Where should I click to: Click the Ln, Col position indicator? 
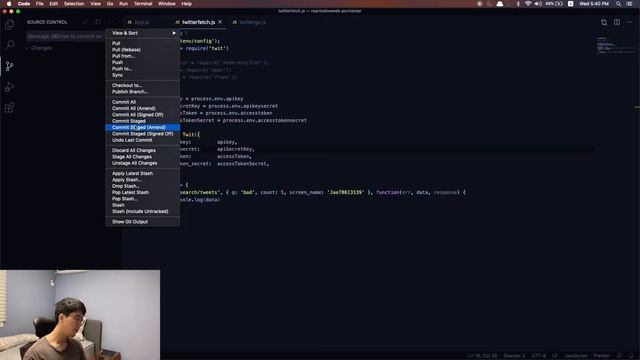click(482, 356)
